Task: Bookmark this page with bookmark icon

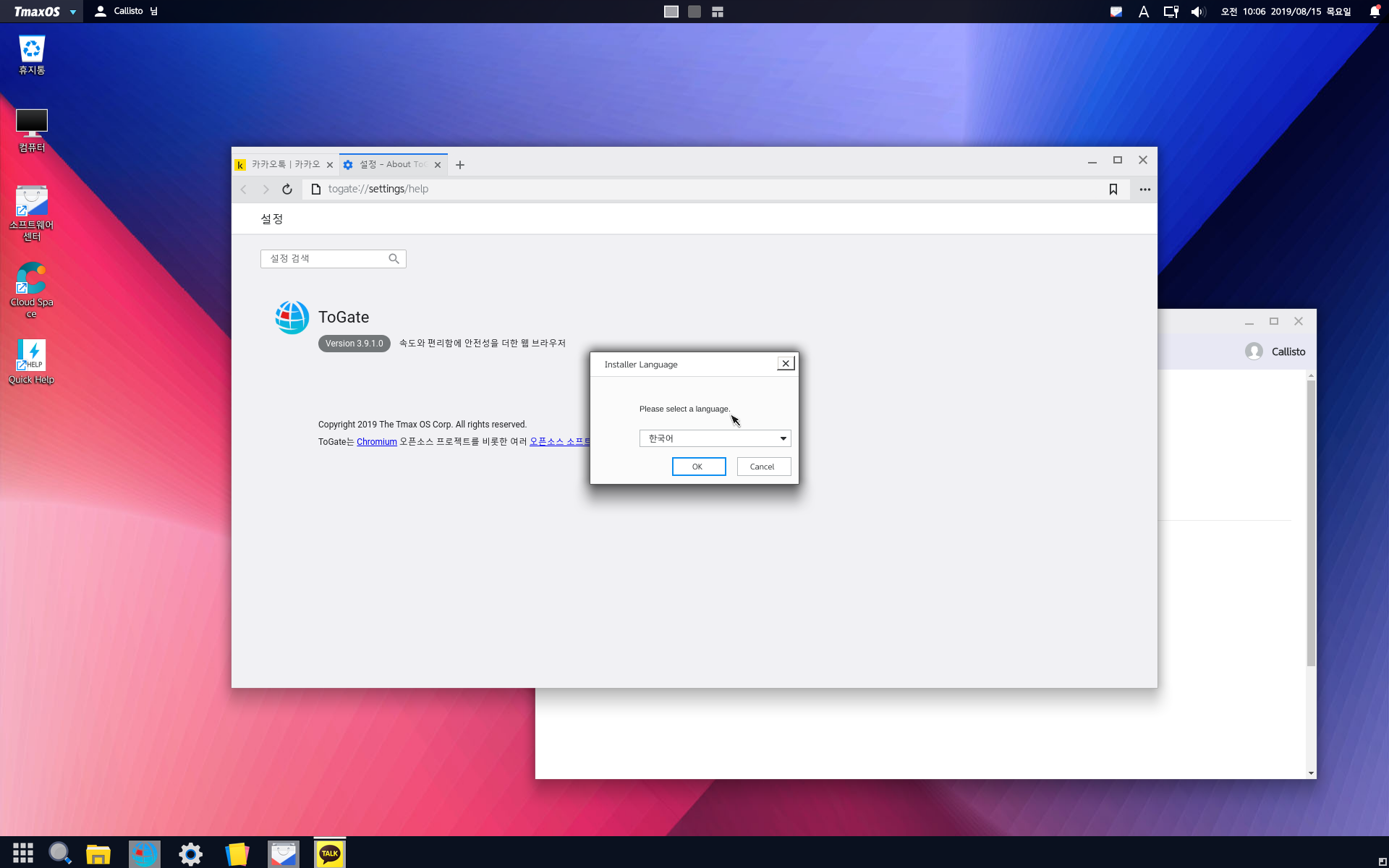Action: coord(1113,190)
